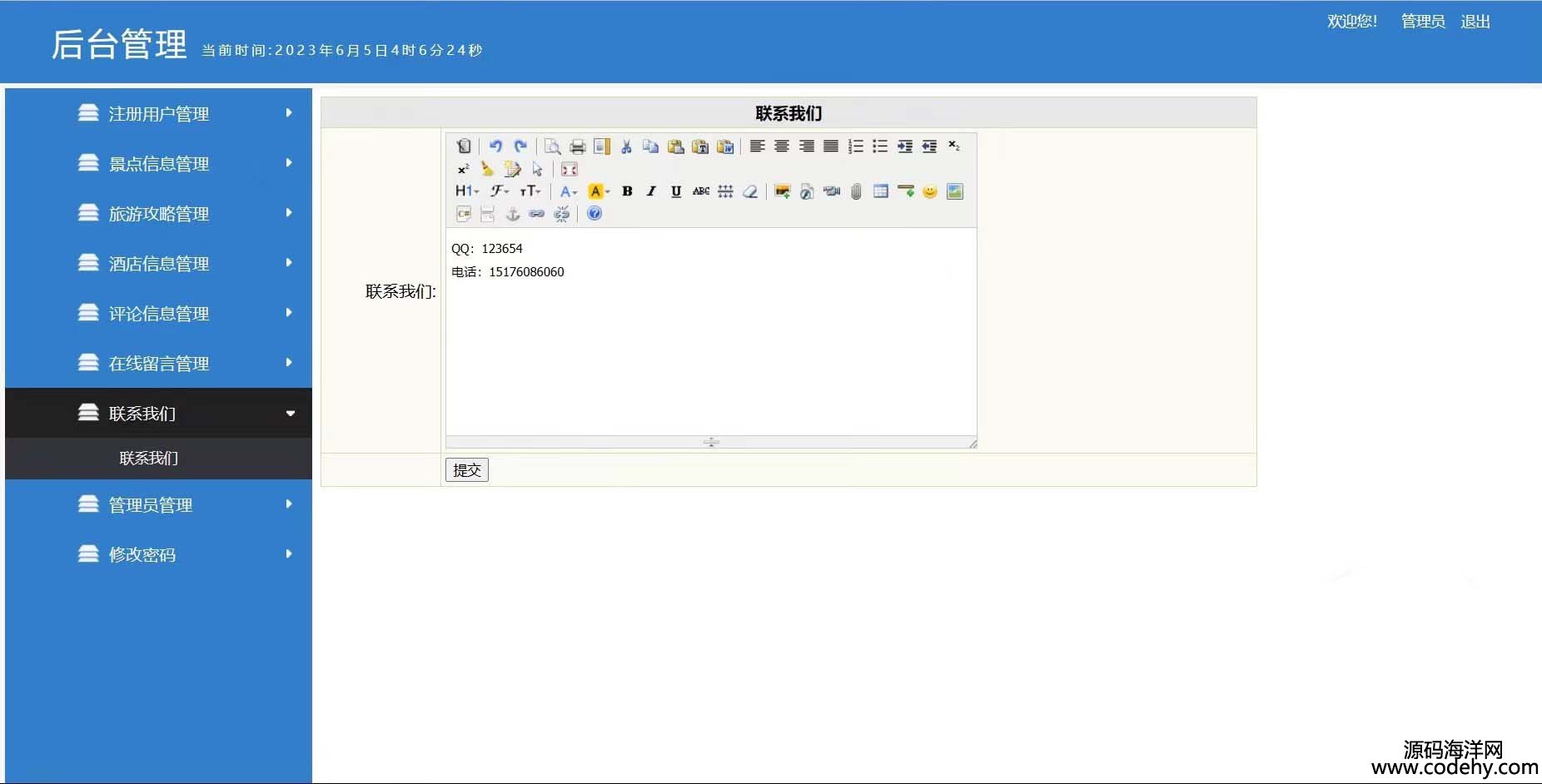The image size is (1542, 784).
Task: Insert a numbered list
Action: 856,146
